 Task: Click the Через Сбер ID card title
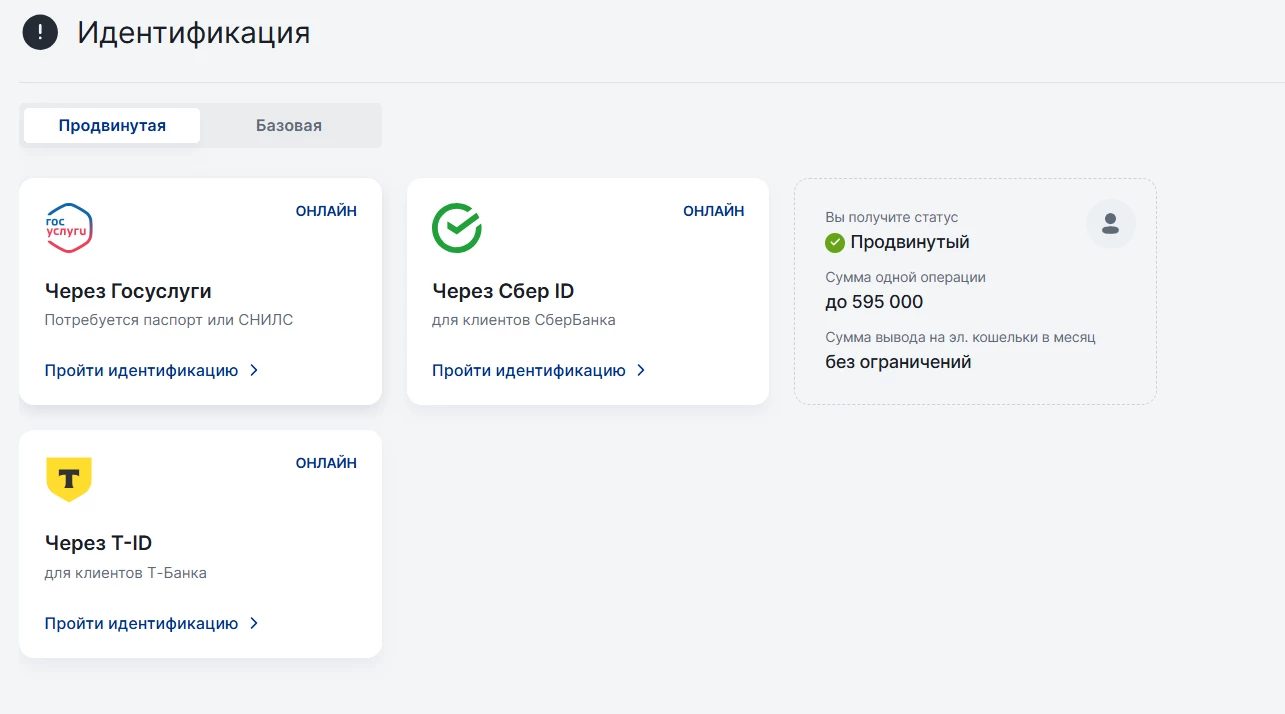point(503,291)
